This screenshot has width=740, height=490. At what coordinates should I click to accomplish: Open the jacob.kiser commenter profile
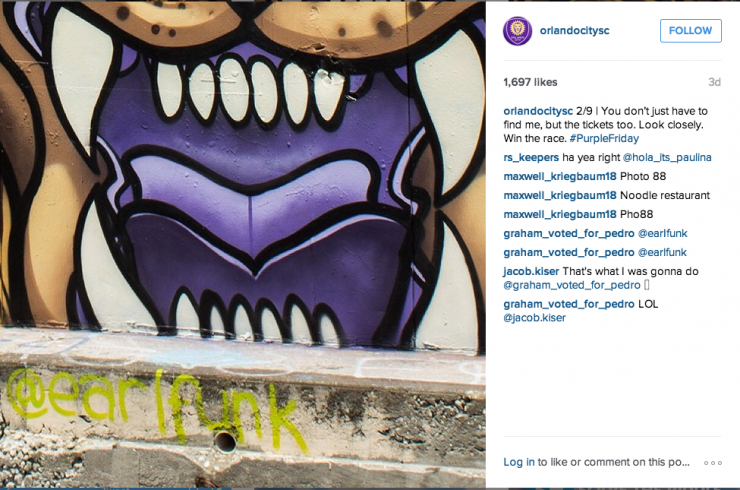click(531, 271)
